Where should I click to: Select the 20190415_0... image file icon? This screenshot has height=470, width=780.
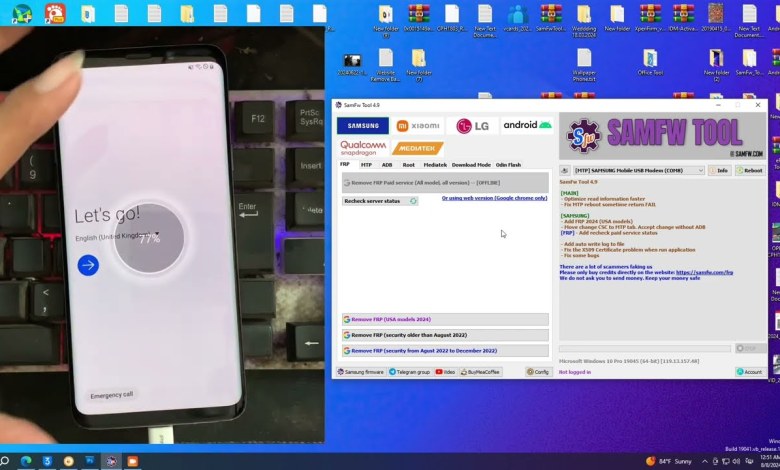pyautogui.click(x=716, y=19)
